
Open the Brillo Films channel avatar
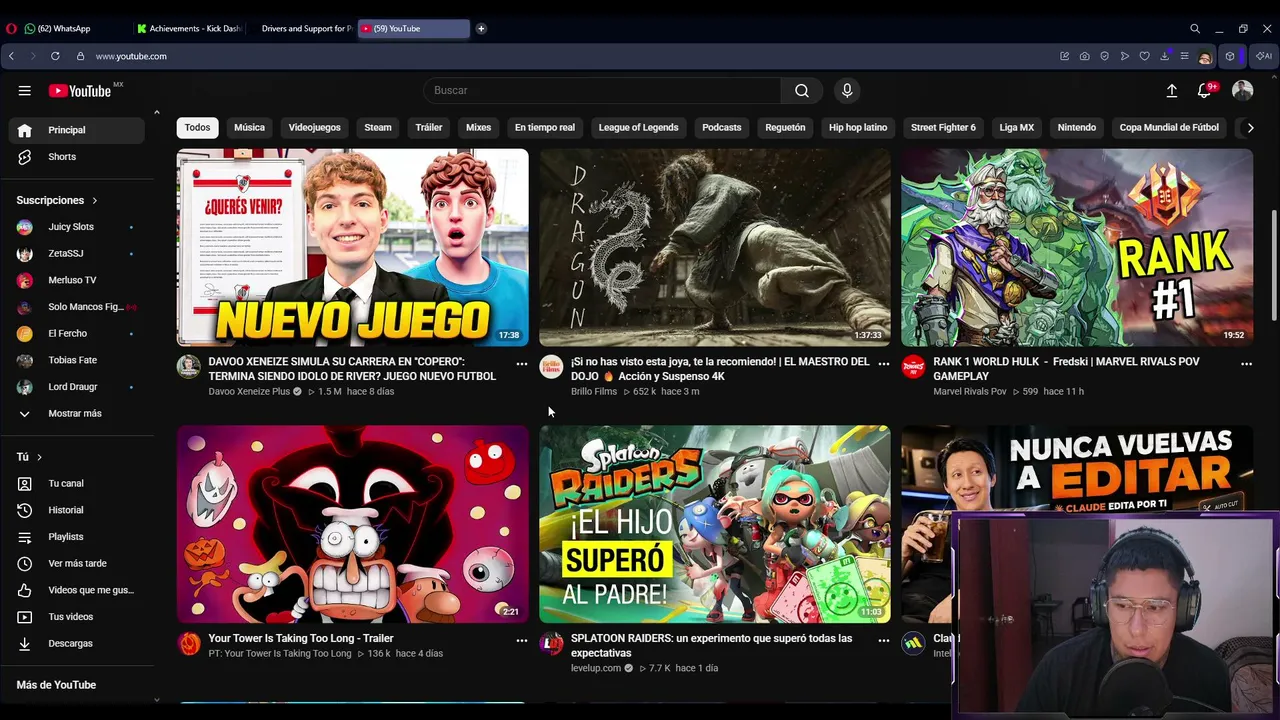point(552,367)
